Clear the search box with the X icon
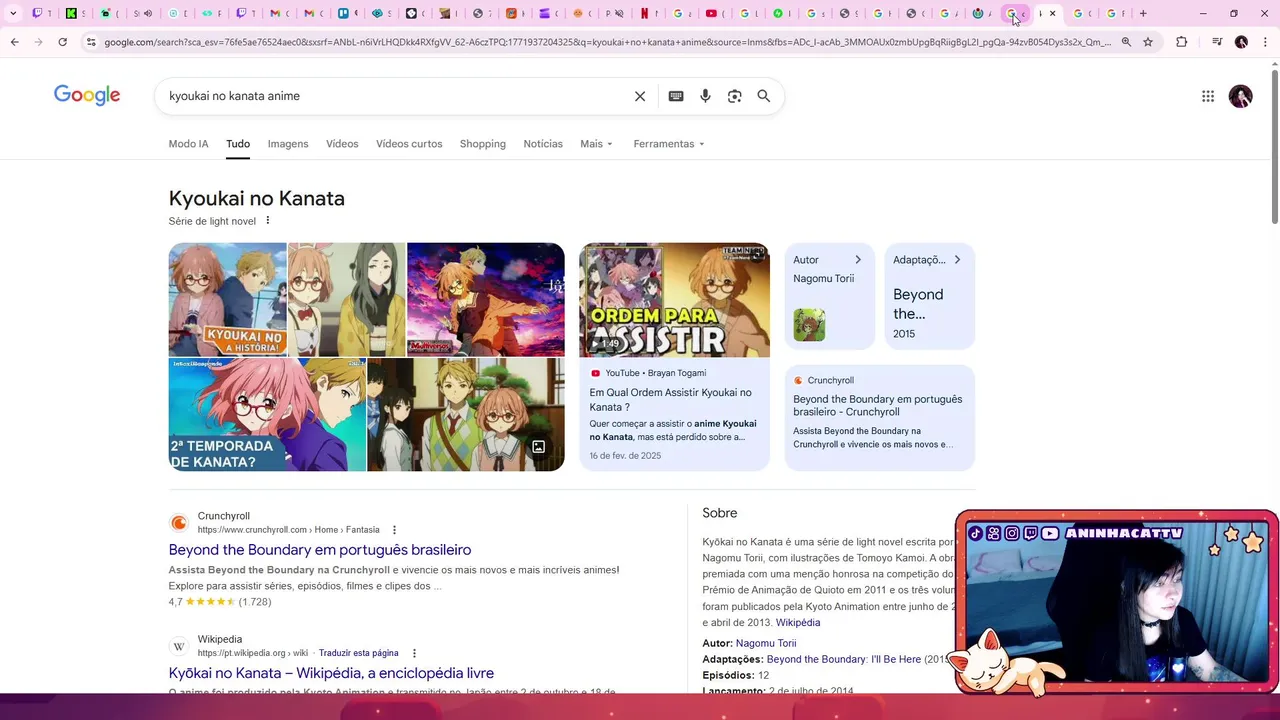Viewport: 1280px width, 720px height. pos(640,96)
